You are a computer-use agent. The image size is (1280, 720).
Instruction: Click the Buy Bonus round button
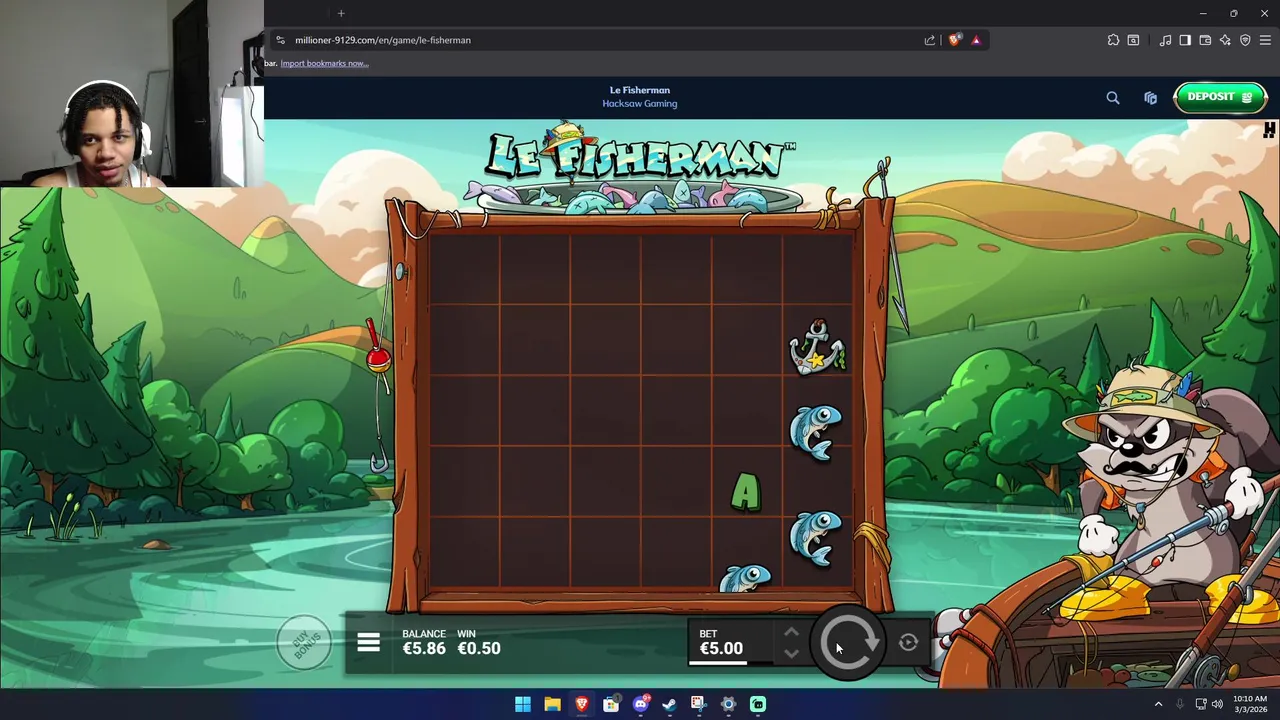(x=304, y=643)
